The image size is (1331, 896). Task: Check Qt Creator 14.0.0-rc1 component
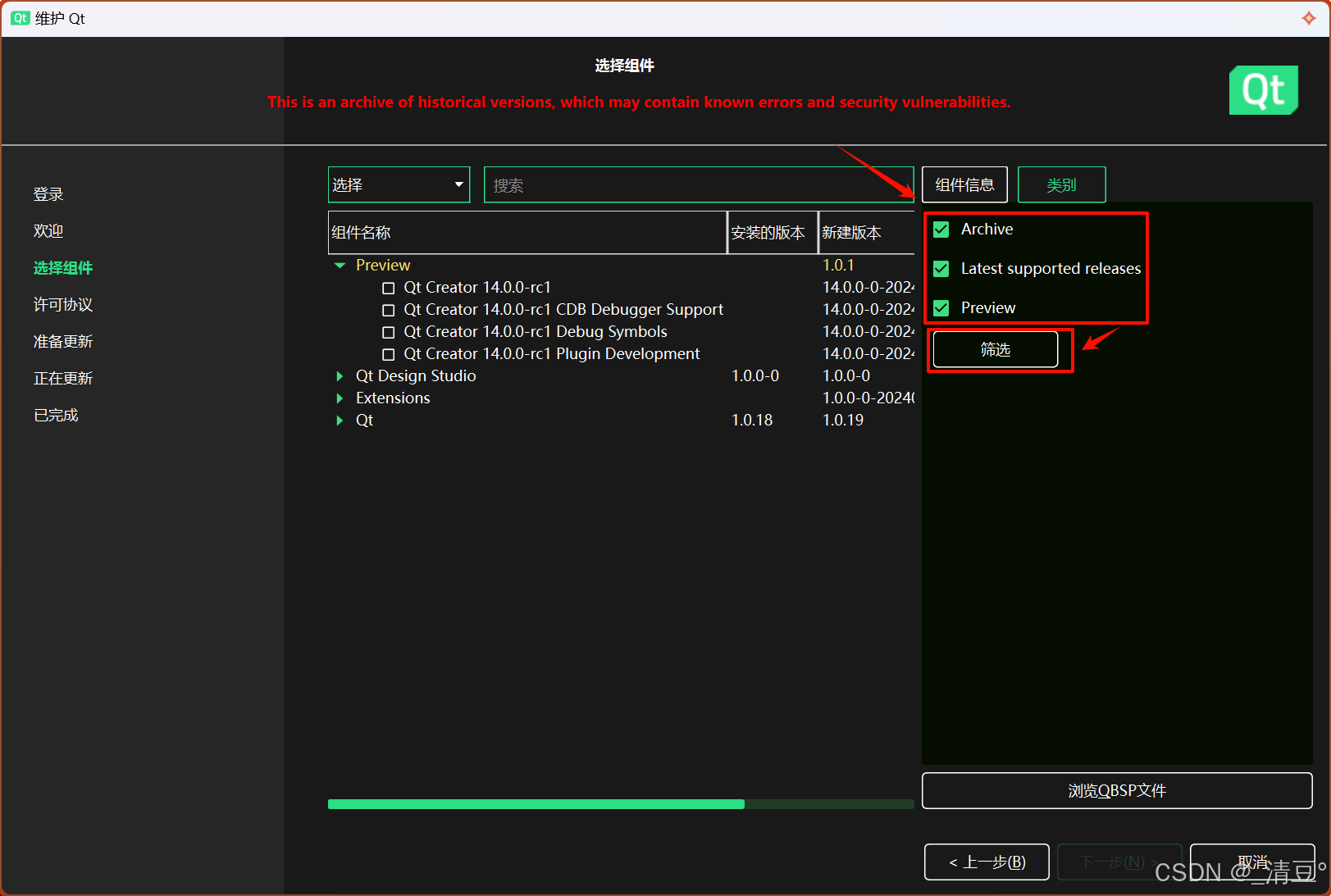tap(389, 288)
